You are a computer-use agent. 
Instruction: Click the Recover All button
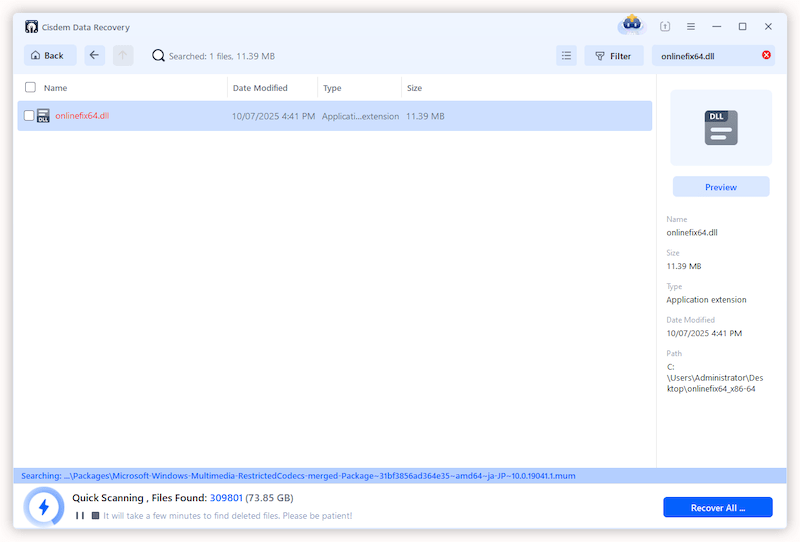(x=717, y=507)
